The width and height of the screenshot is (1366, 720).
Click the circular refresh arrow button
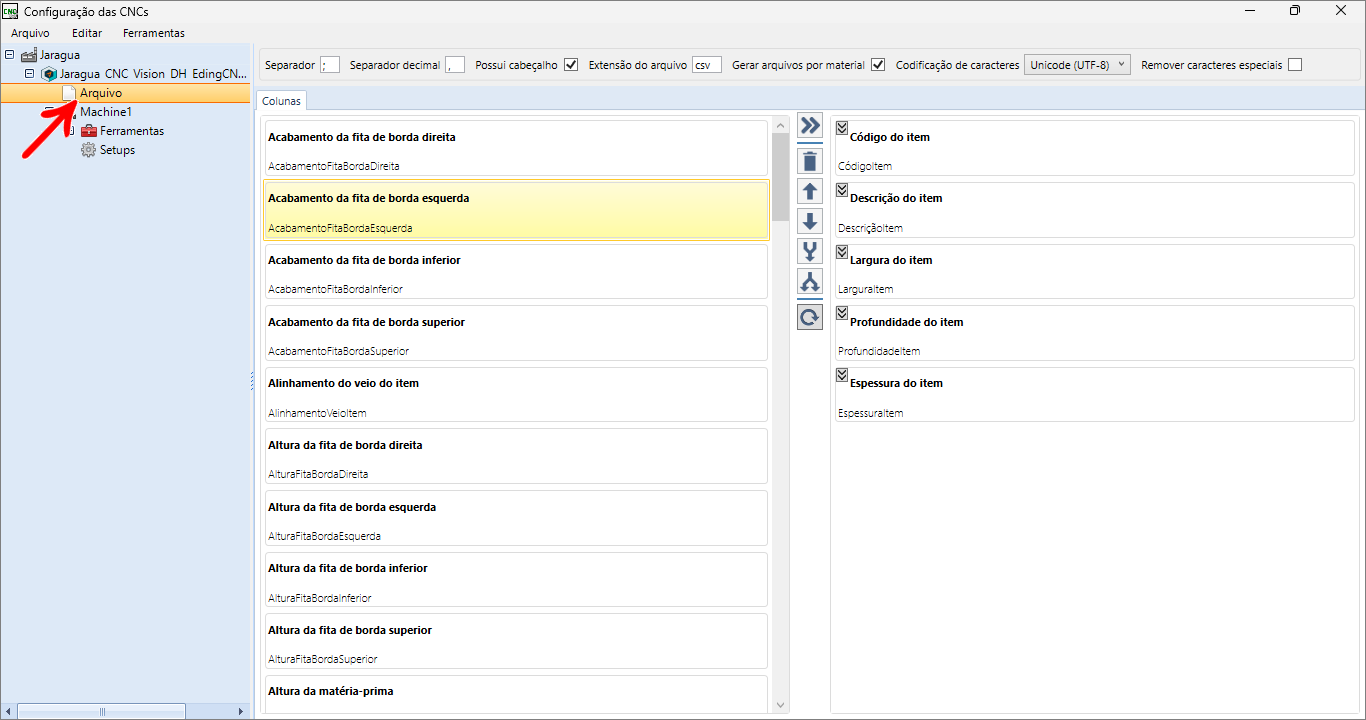coord(810,317)
